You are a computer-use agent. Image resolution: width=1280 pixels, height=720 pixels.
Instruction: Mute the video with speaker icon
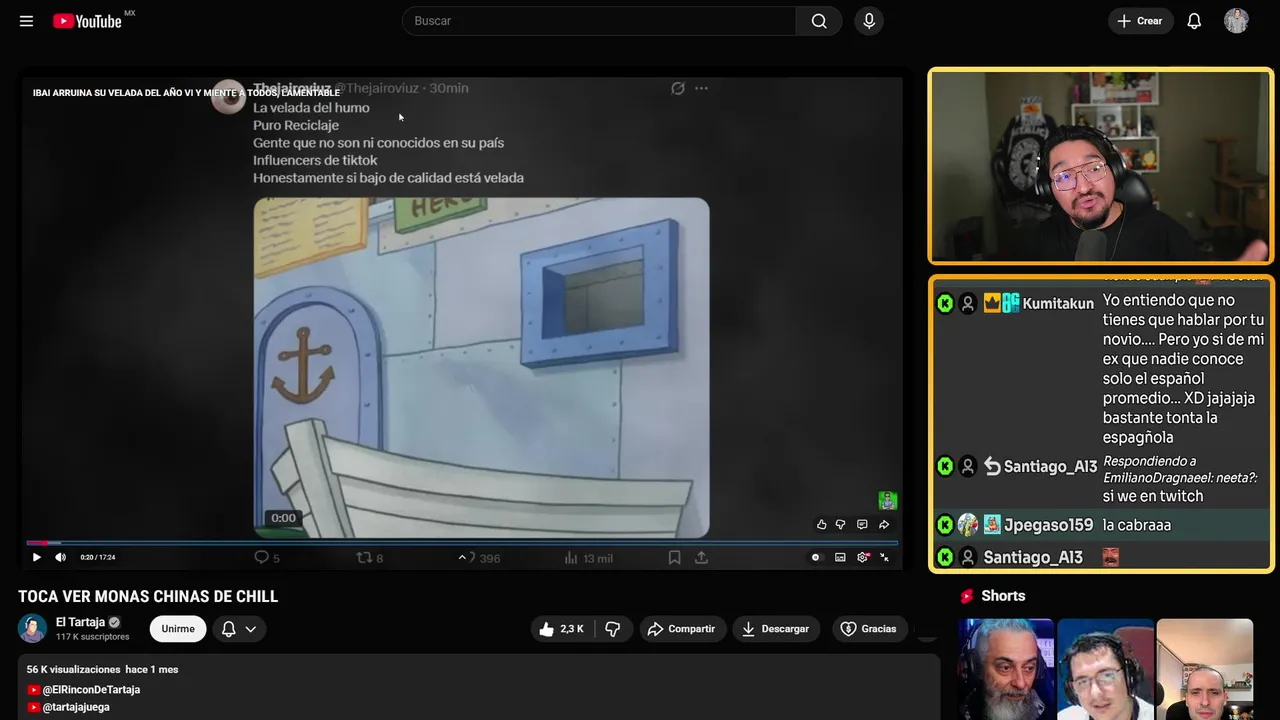coord(61,557)
